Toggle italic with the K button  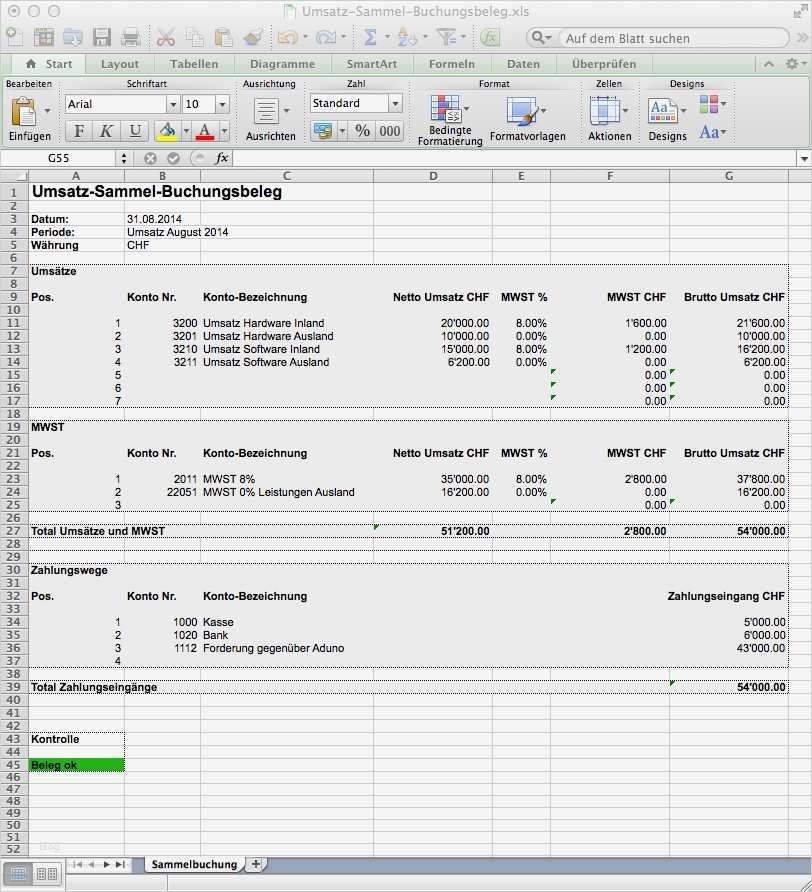pyautogui.click(x=106, y=131)
